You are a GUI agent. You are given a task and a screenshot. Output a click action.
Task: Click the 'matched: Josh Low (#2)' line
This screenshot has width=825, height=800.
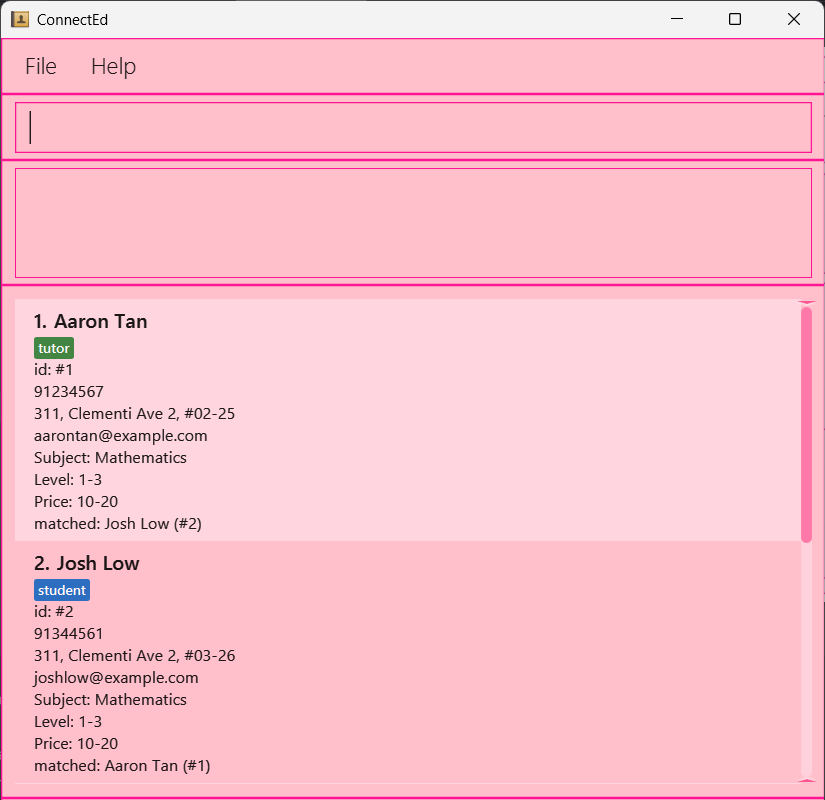pyautogui.click(x=118, y=524)
